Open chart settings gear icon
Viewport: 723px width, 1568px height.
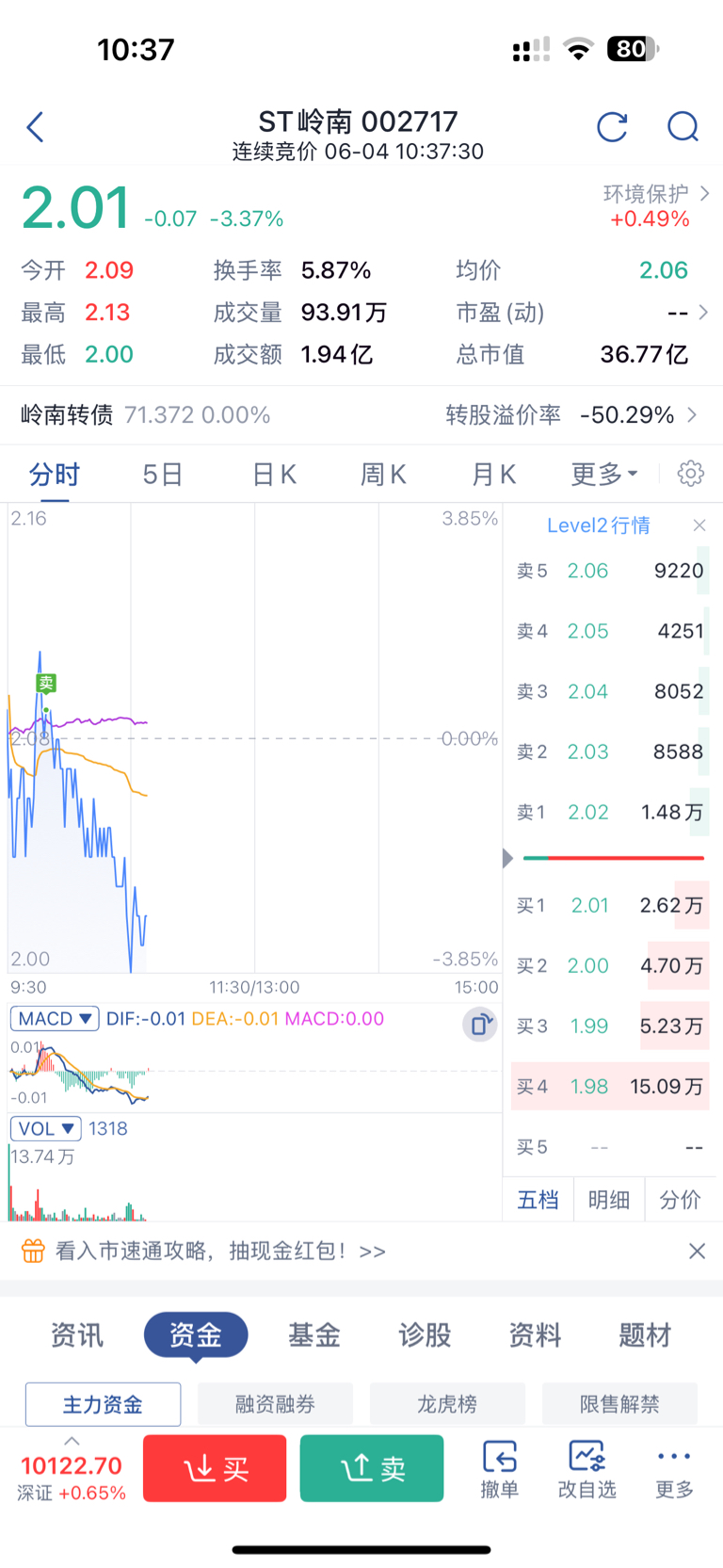click(x=690, y=474)
